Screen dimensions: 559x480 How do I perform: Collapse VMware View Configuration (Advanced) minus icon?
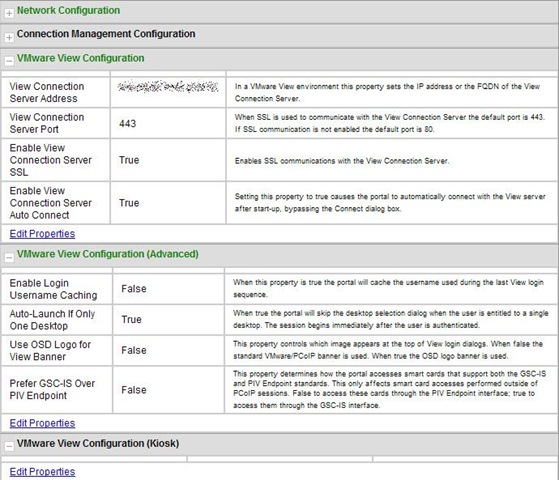pos(9,257)
